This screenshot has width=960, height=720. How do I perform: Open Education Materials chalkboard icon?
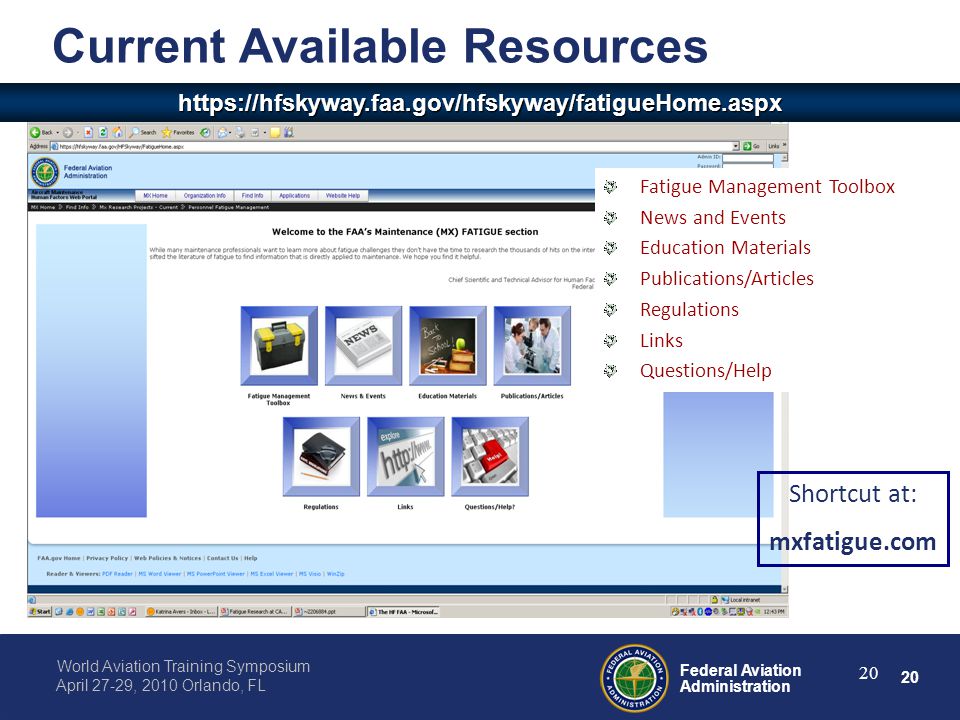[448, 346]
